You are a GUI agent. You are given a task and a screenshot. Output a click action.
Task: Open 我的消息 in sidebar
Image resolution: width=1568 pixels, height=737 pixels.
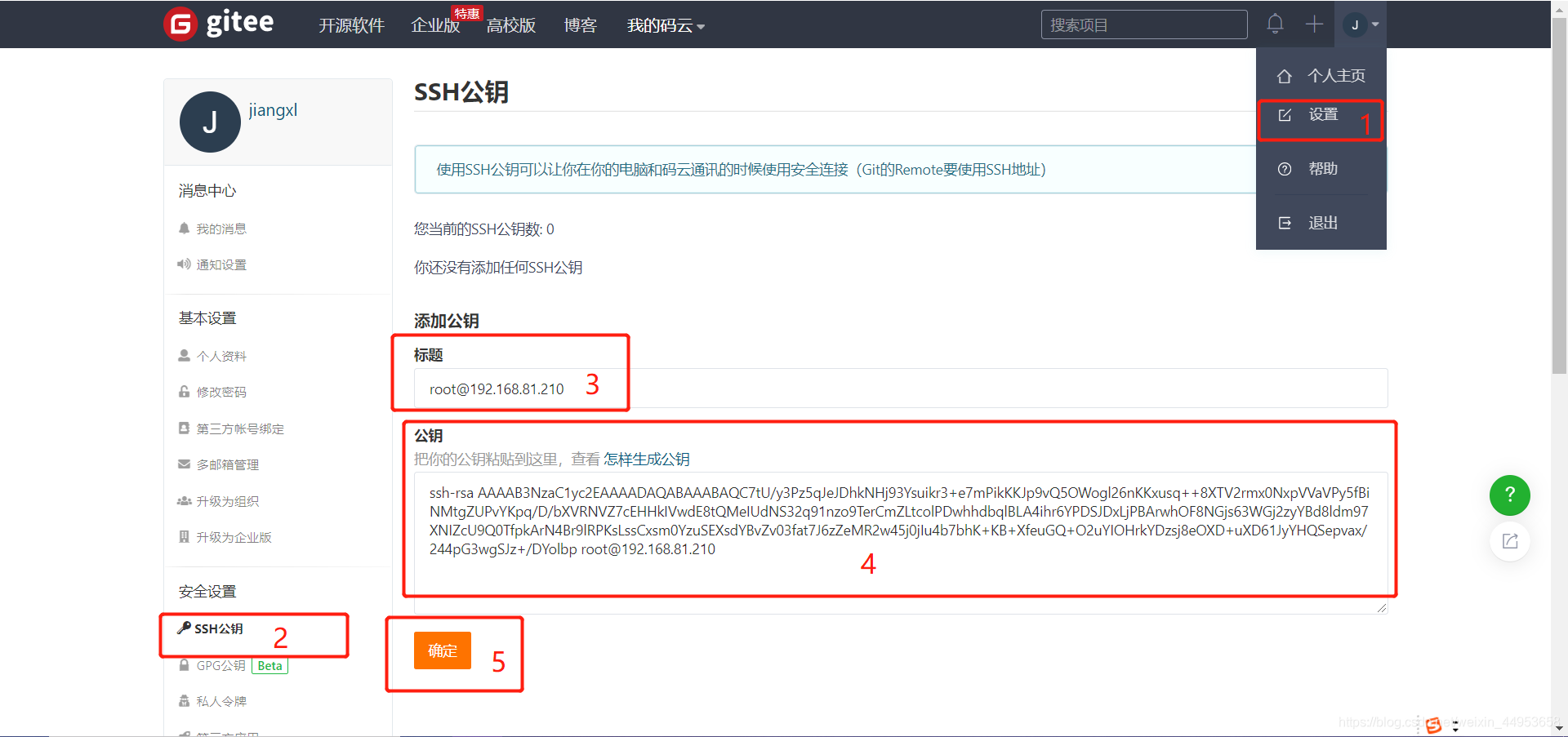coord(221,229)
